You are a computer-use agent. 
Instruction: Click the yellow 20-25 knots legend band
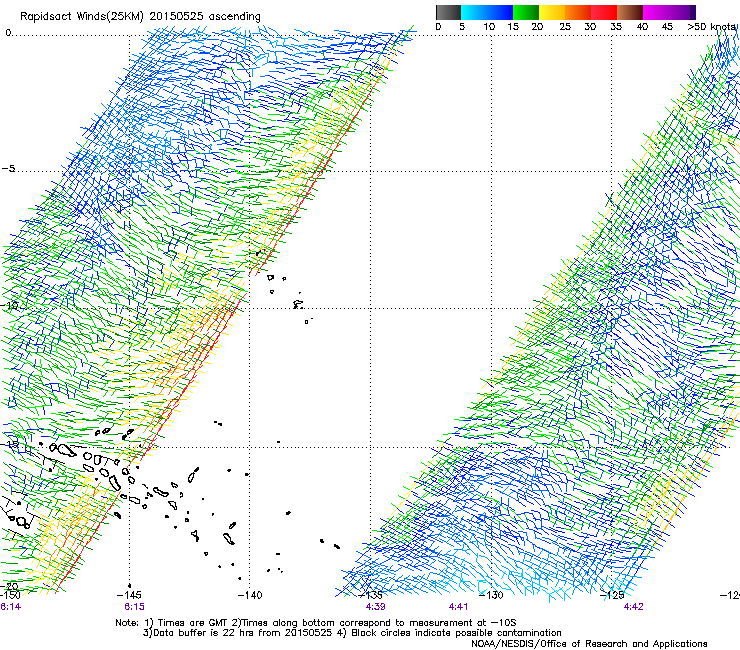[552, 12]
